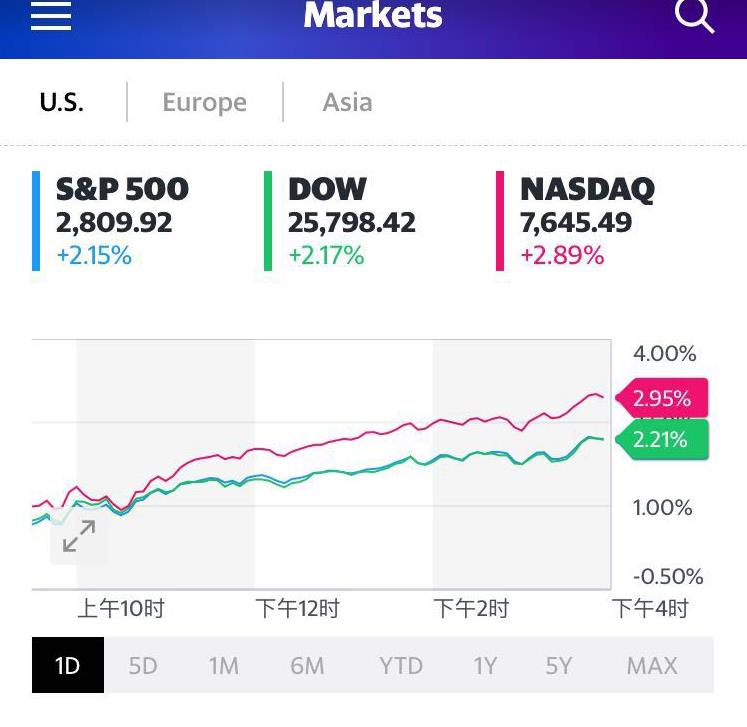The height and width of the screenshot is (727, 747).
Task: Choose the 5Y chart range
Action: (558, 665)
